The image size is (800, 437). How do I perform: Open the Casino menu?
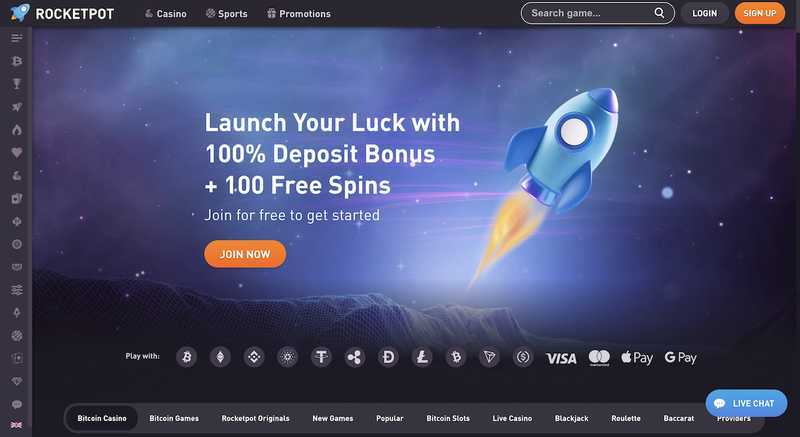click(166, 14)
